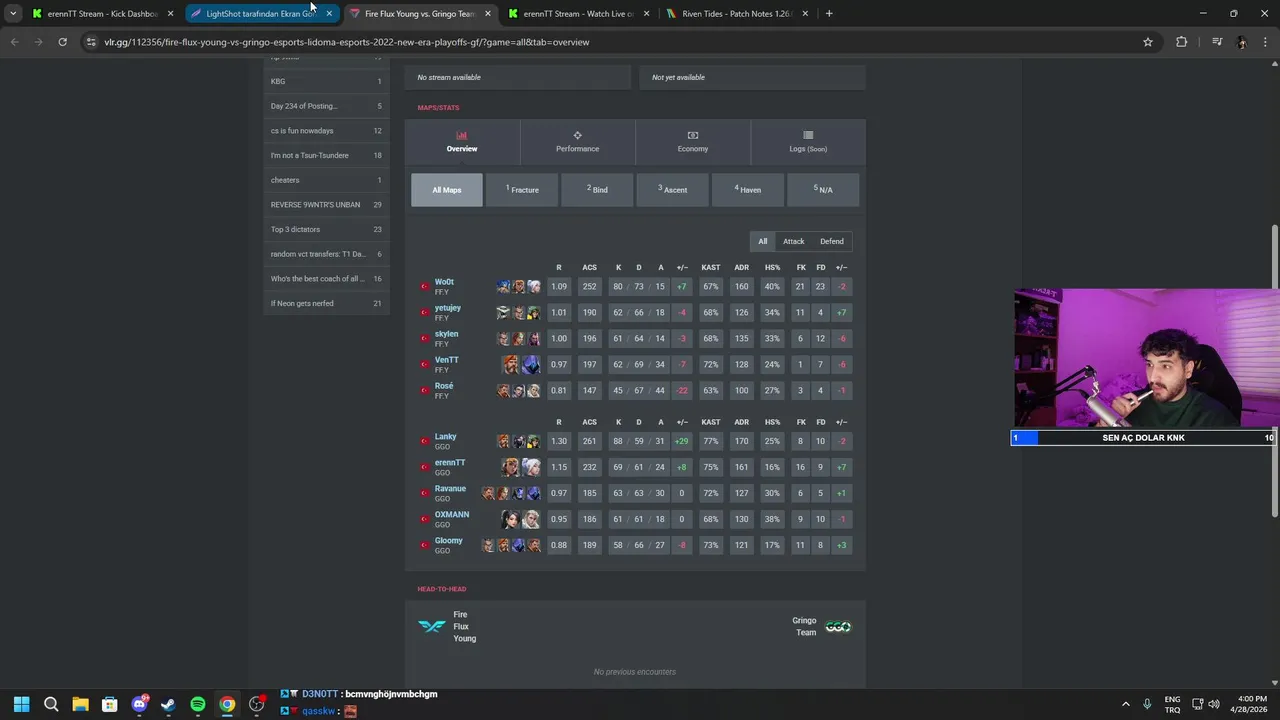Open Ravanue player profile
This screenshot has height=720, width=1280.
pyautogui.click(x=450, y=489)
